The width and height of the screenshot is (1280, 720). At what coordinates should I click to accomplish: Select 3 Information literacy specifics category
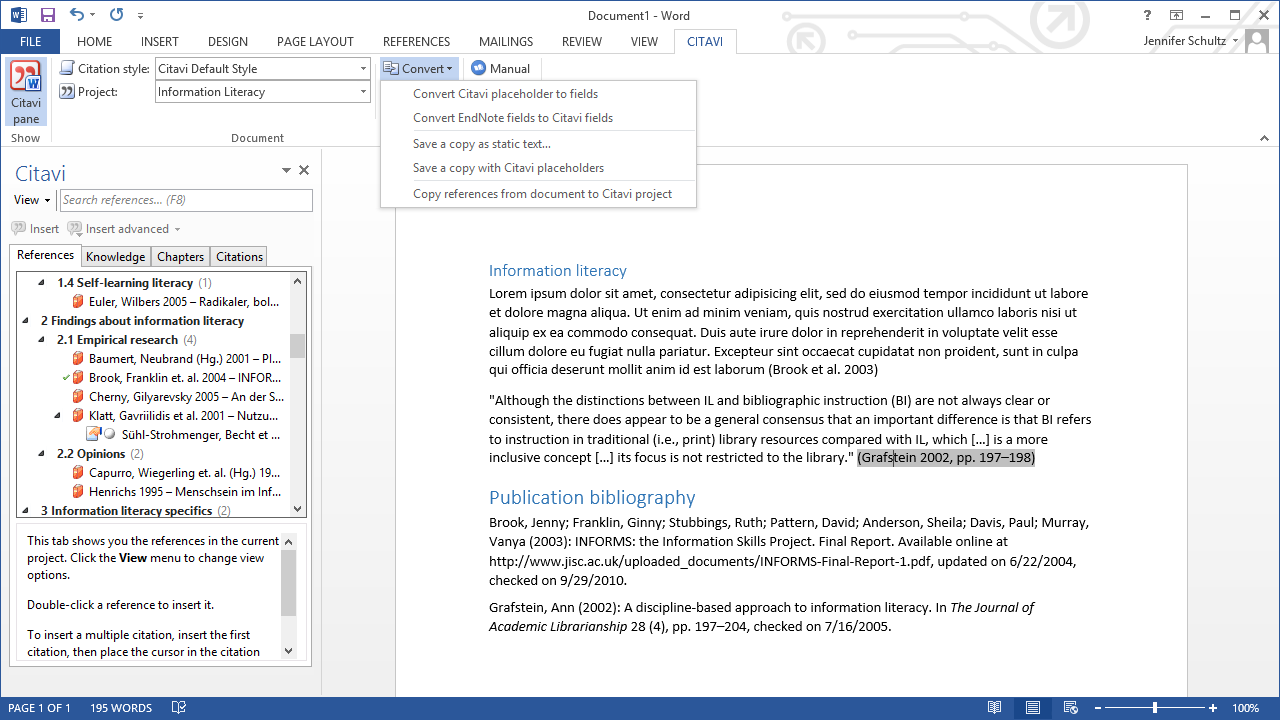tap(126, 511)
